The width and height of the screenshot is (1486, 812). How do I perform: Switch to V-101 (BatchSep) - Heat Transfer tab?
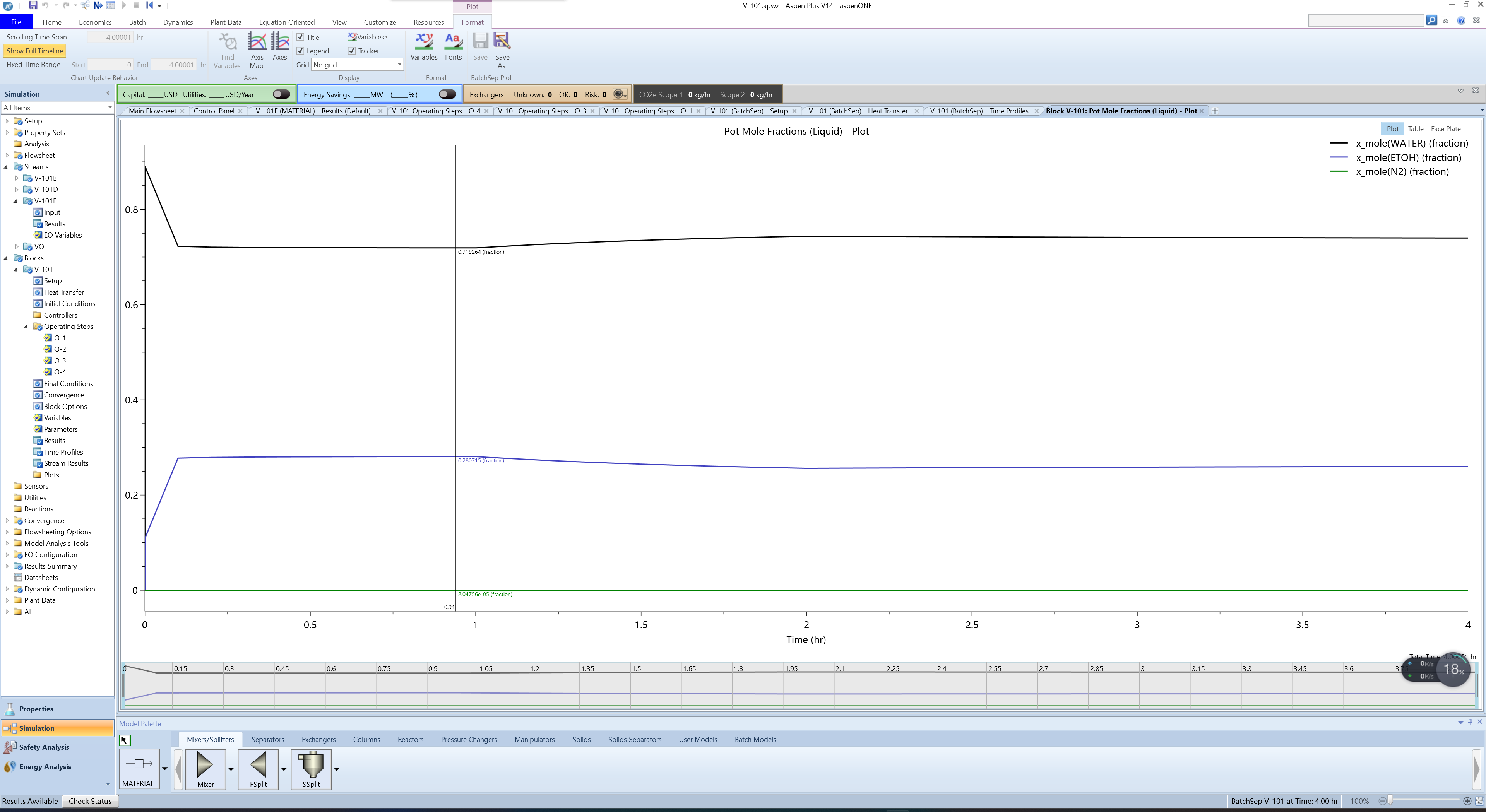858,111
